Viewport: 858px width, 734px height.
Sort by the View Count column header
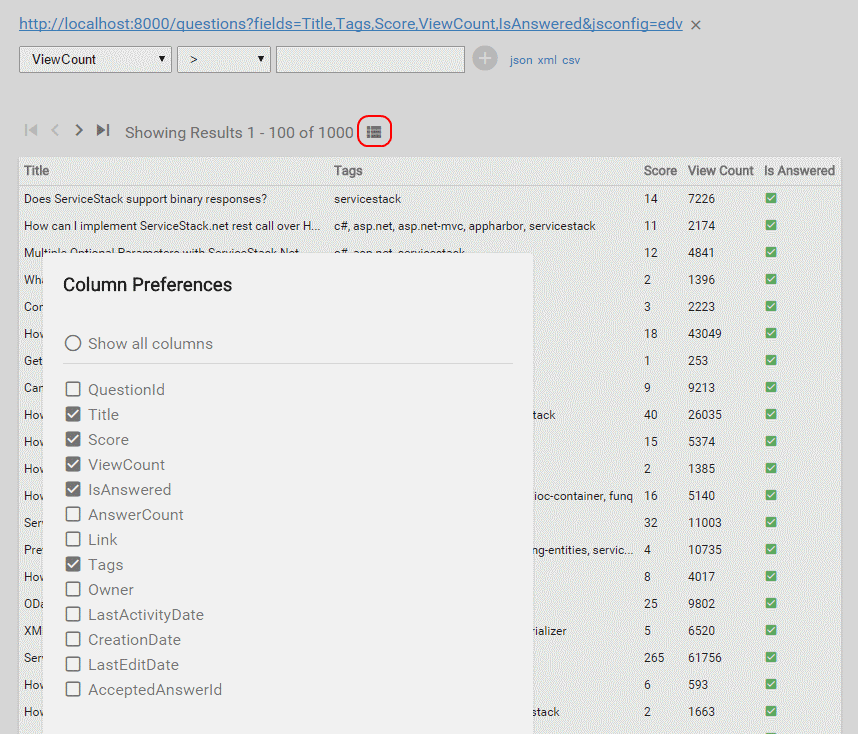(720, 171)
